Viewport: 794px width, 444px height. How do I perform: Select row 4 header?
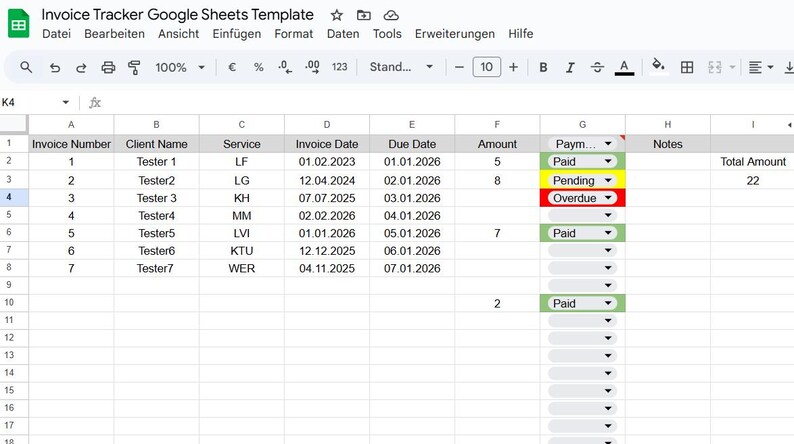click(x=14, y=197)
